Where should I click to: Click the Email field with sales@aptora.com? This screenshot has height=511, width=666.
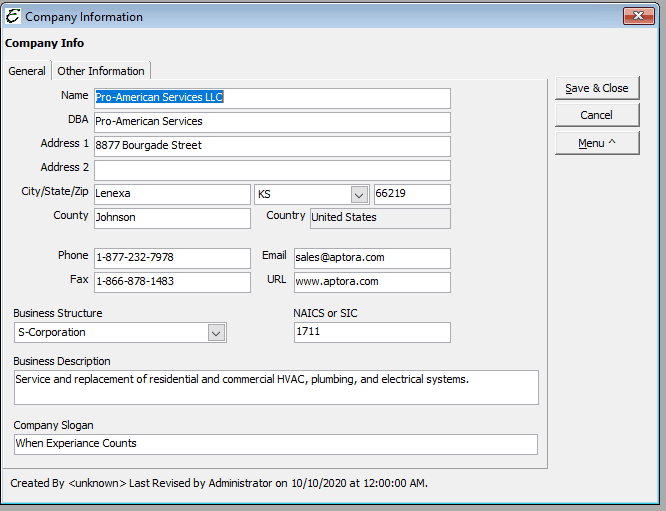tap(372, 258)
